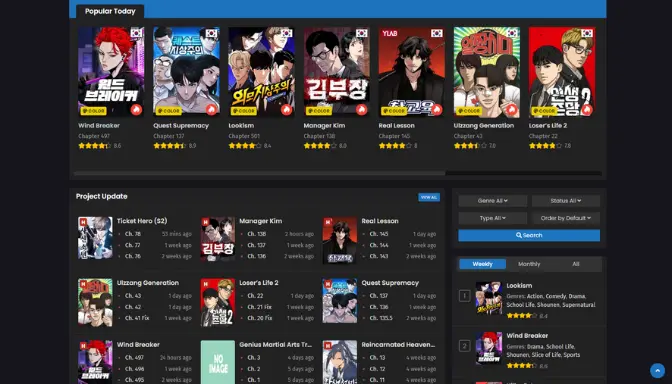Switch to the All ranking tab
The height and width of the screenshot is (384, 672).
576,264
